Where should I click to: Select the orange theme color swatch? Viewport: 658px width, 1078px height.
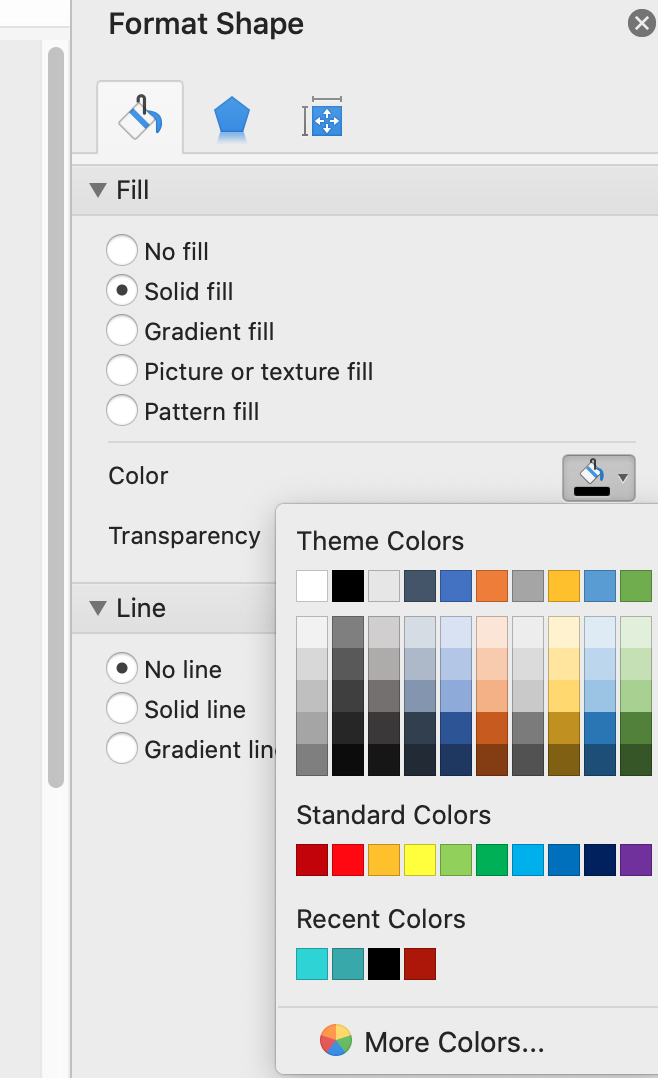491,585
